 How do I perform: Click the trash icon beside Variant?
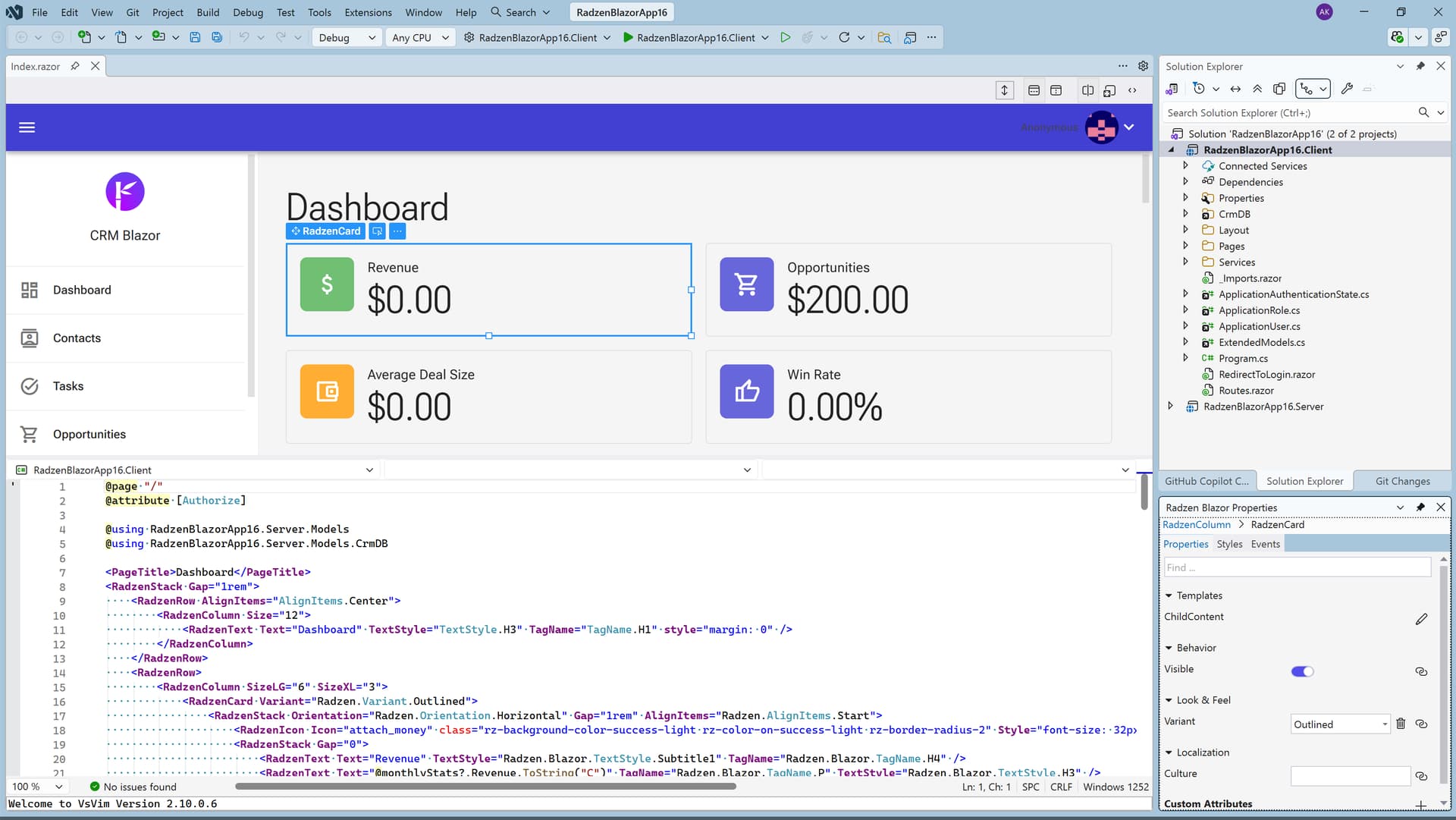point(1401,724)
